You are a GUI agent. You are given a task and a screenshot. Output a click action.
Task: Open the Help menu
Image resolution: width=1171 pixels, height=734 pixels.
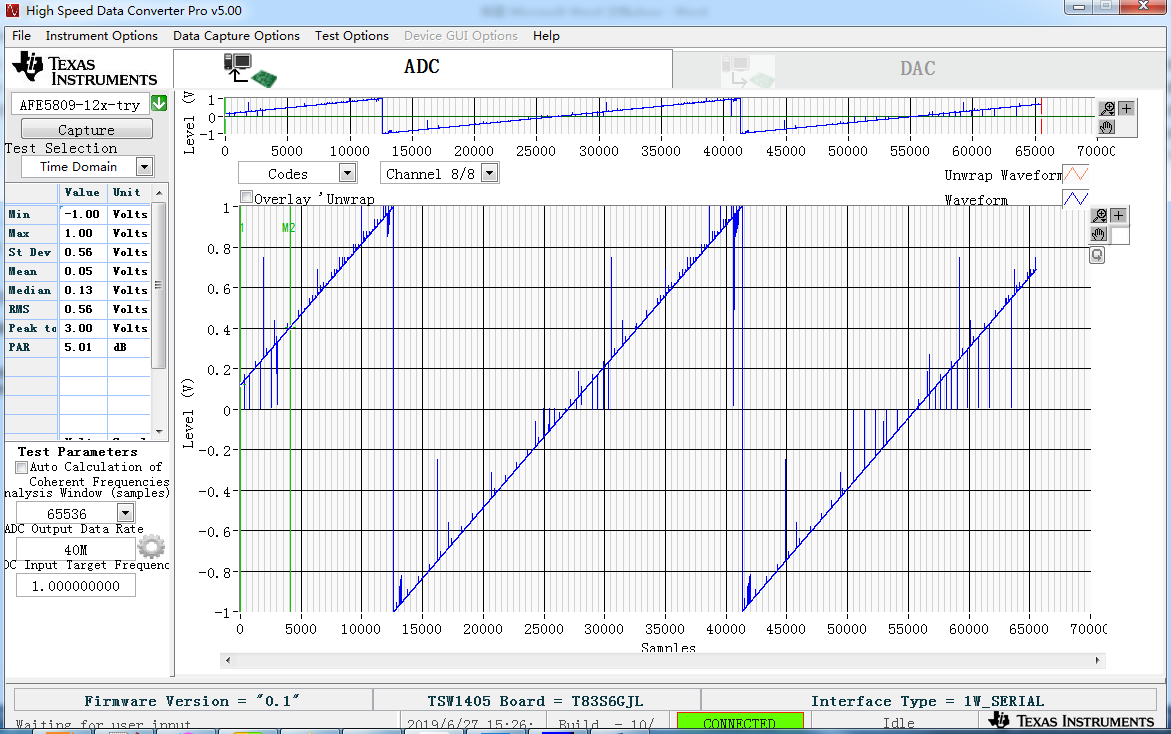546,36
